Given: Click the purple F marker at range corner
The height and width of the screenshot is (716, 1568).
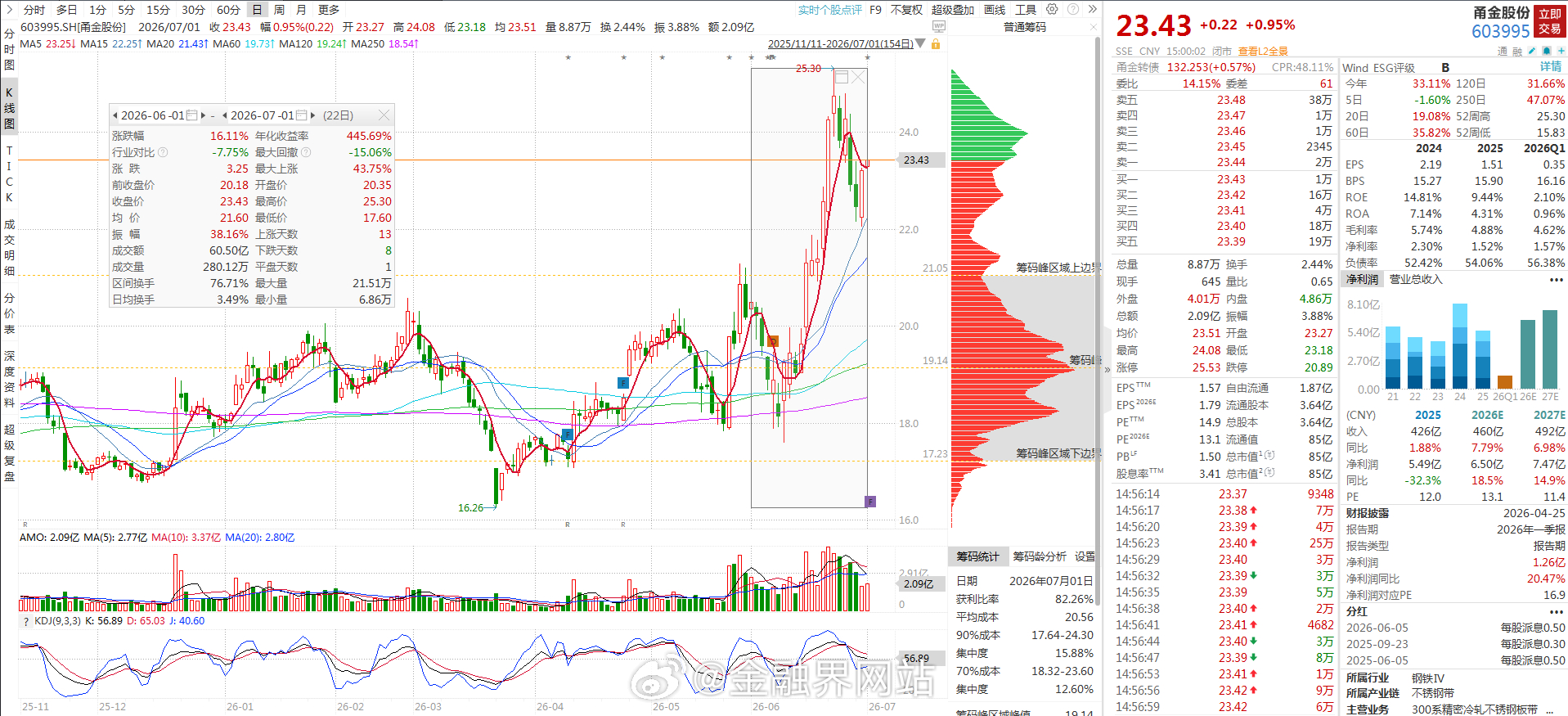Looking at the screenshot, I should pos(870,502).
